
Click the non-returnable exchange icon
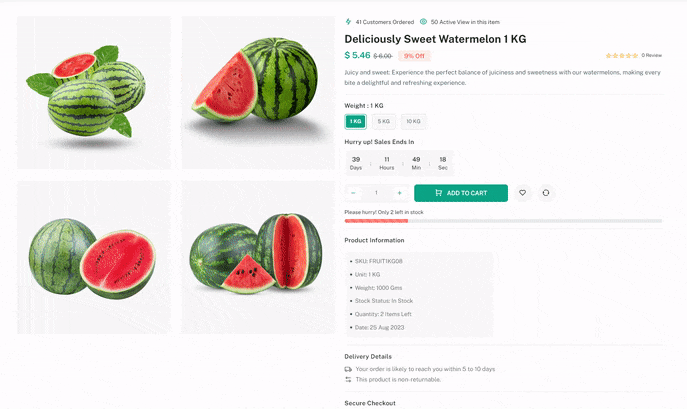348,379
